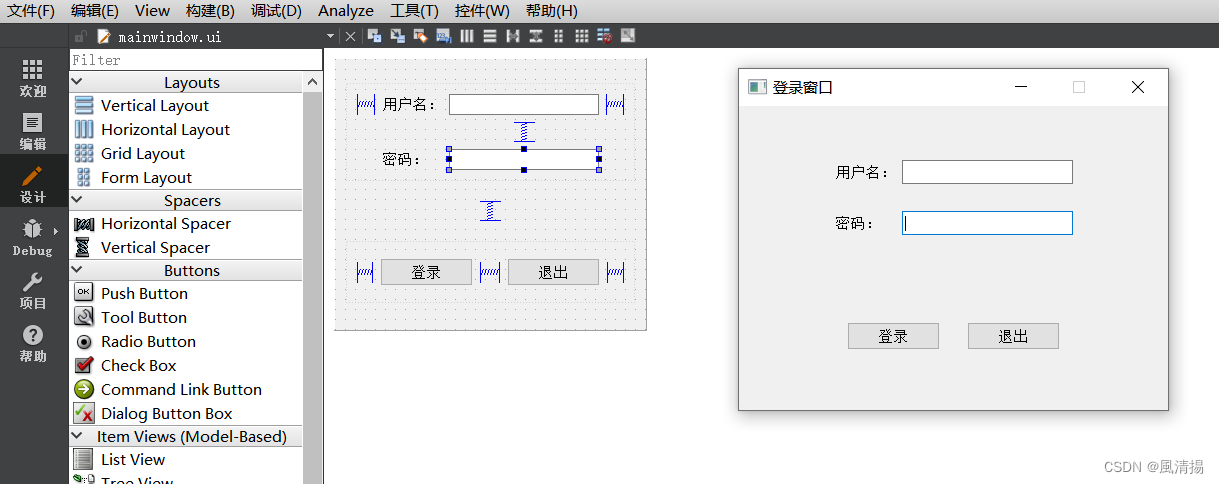Click the Edit Signals/Slots toolbar icon
The height and width of the screenshot is (484, 1219).
[398, 36]
